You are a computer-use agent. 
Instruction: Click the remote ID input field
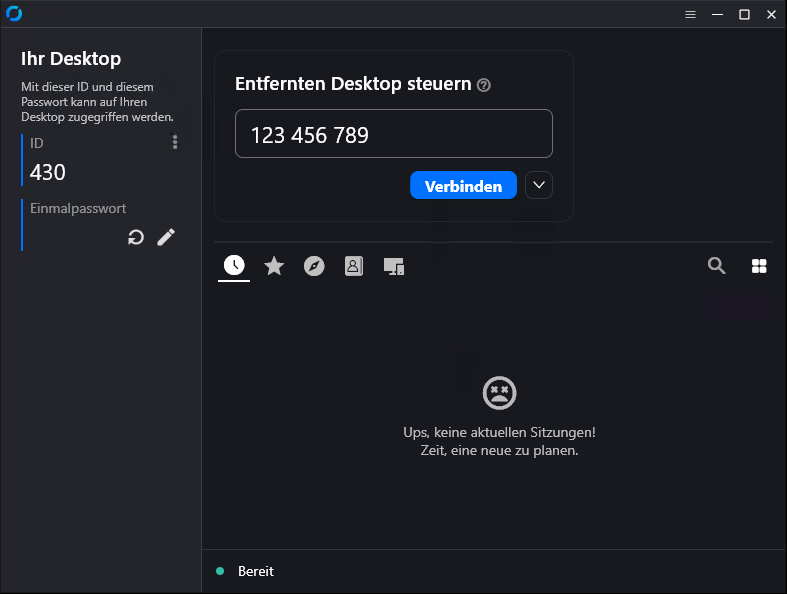click(393, 134)
